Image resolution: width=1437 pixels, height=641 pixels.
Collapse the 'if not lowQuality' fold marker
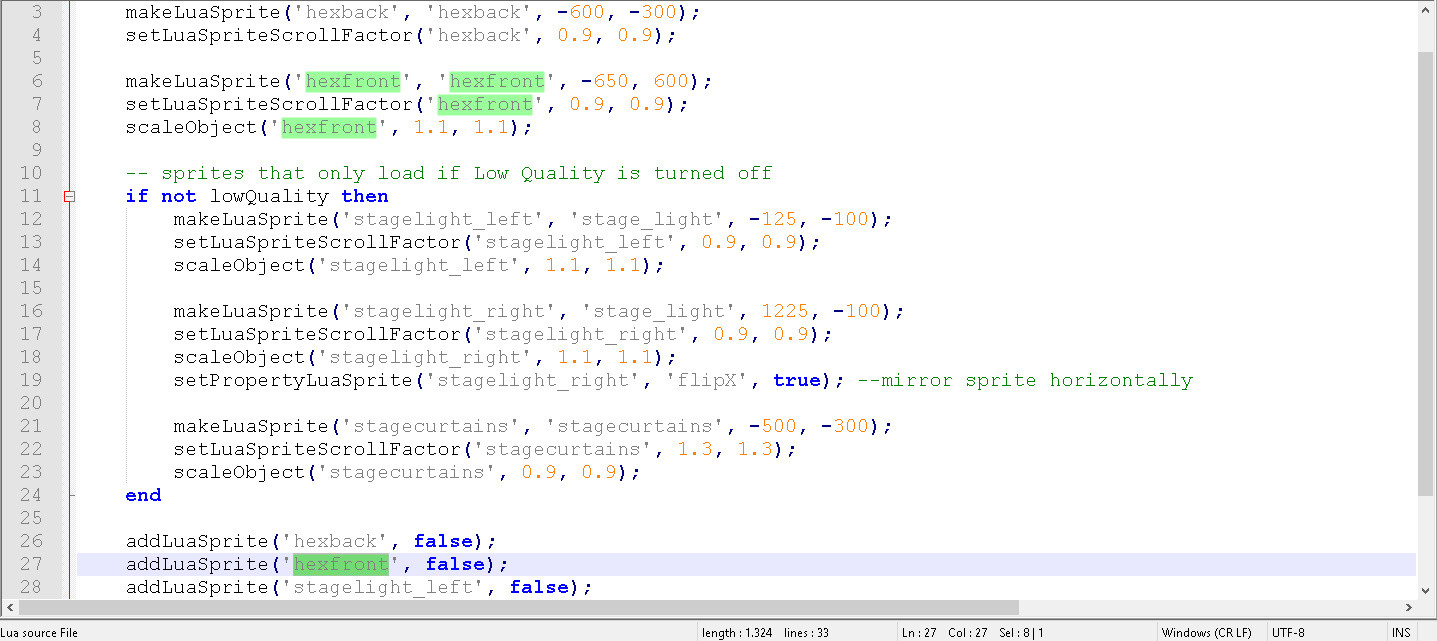69,197
